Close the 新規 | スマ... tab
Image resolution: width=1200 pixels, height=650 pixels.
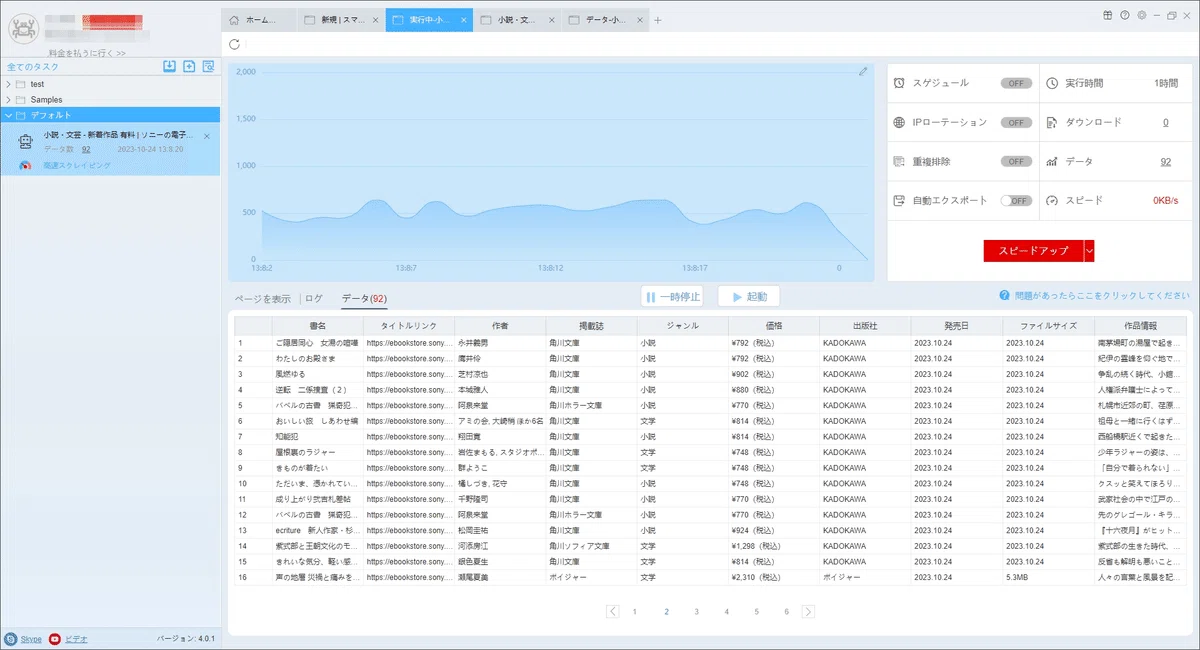(377, 20)
